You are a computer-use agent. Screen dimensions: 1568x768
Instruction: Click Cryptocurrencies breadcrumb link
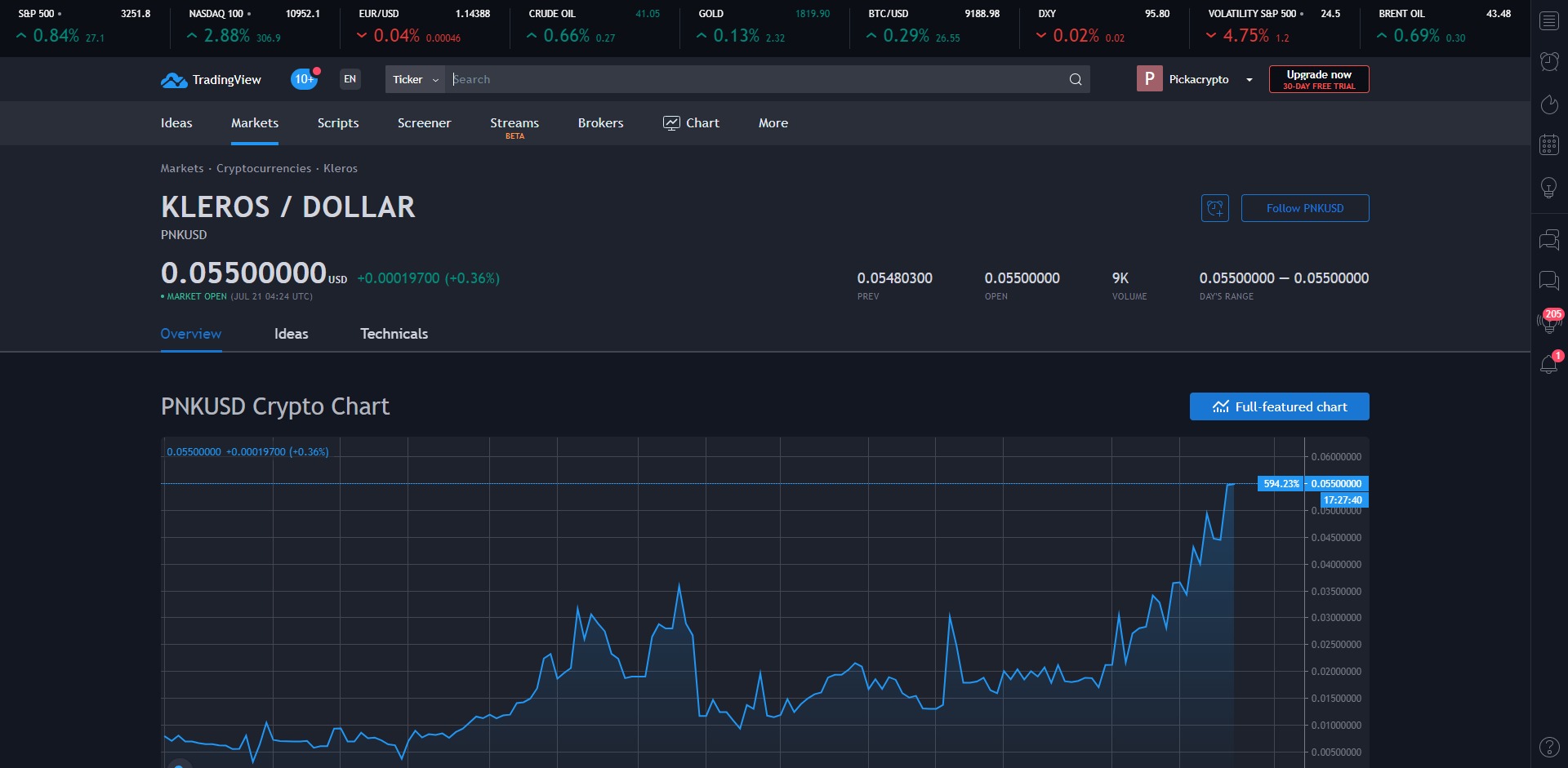pos(264,168)
